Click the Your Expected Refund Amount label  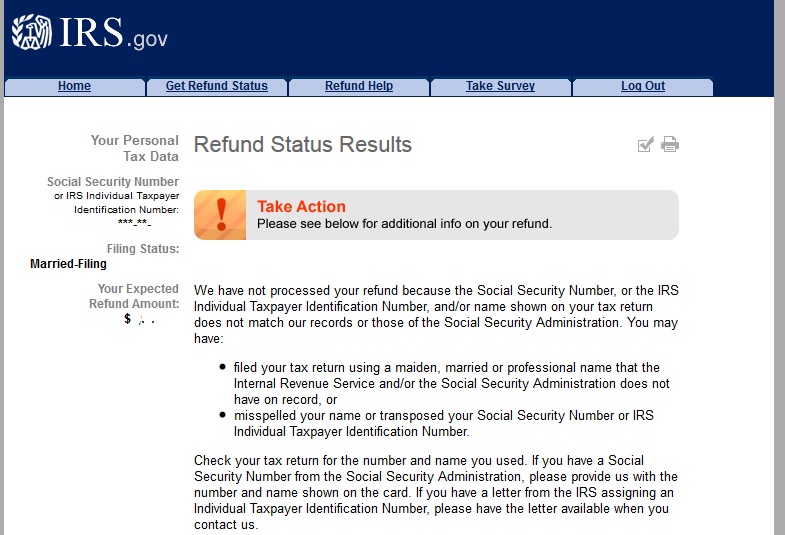point(138,296)
